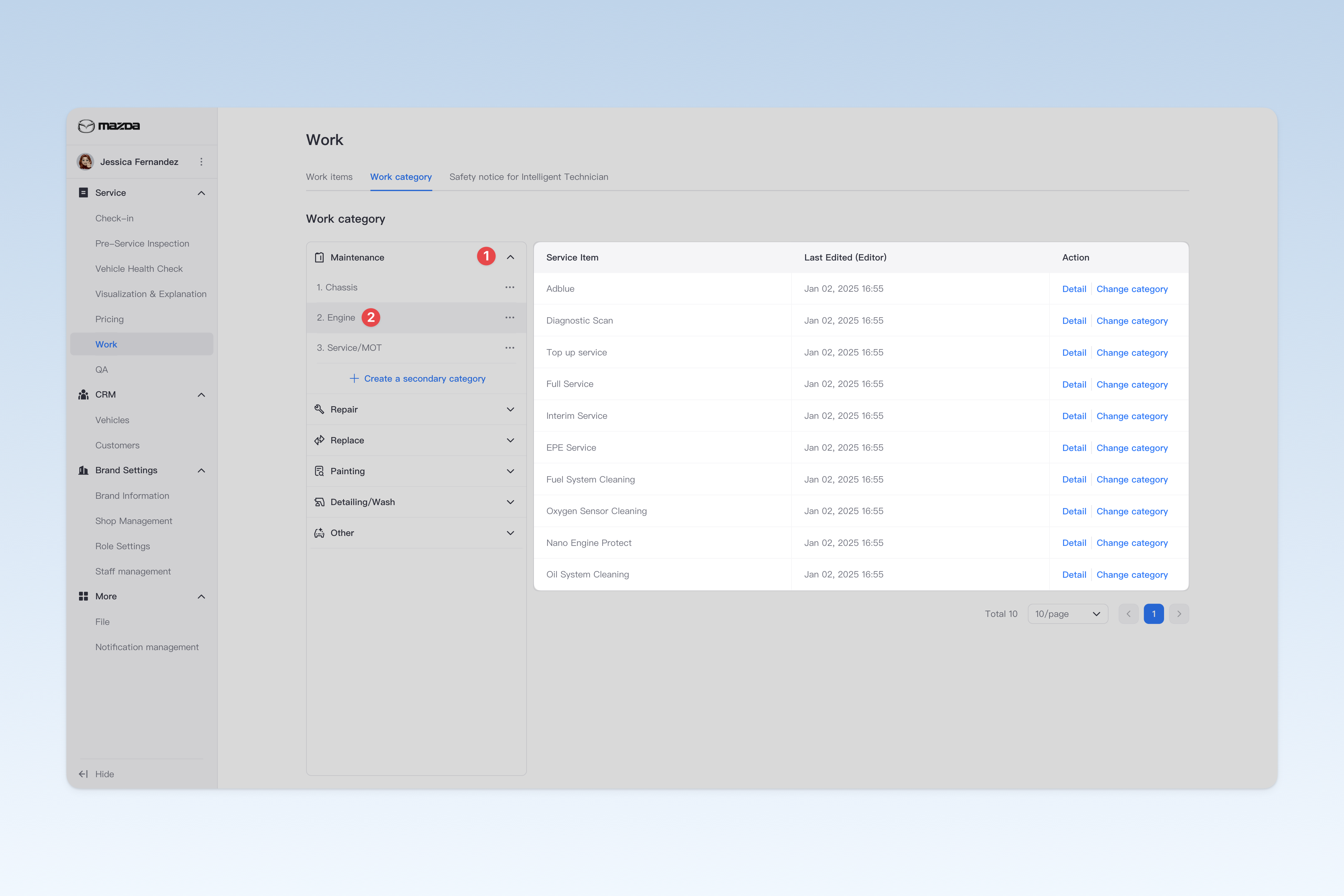Click the CRM people icon
Image resolution: width=1344 pixels, height=896 pixels.
point(83,395)
